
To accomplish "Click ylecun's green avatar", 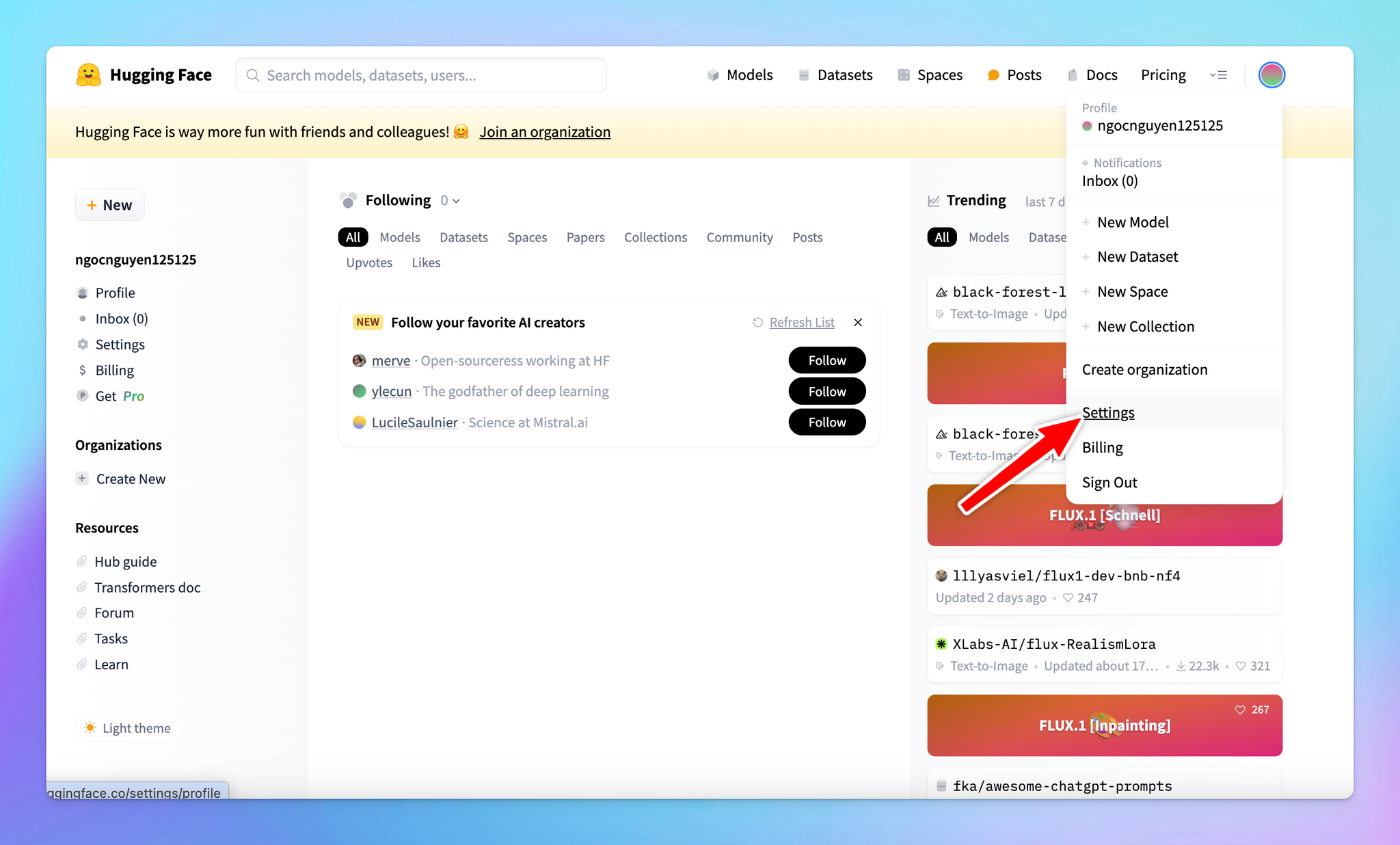I will point(359,391).
